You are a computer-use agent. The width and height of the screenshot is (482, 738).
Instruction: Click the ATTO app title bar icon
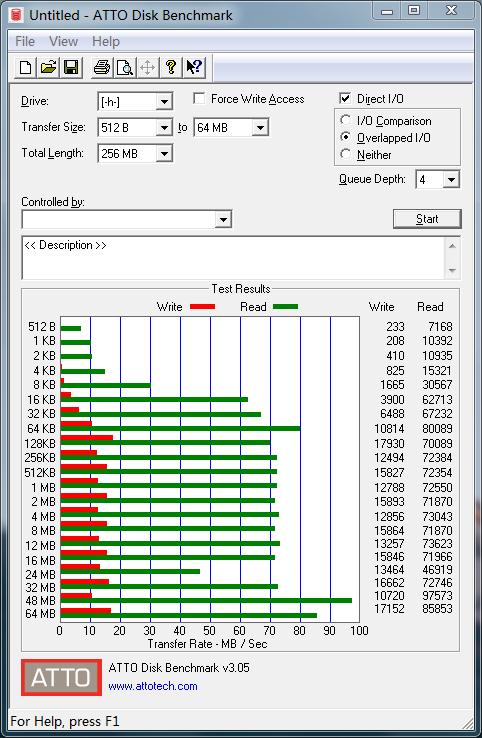point(16,15)
